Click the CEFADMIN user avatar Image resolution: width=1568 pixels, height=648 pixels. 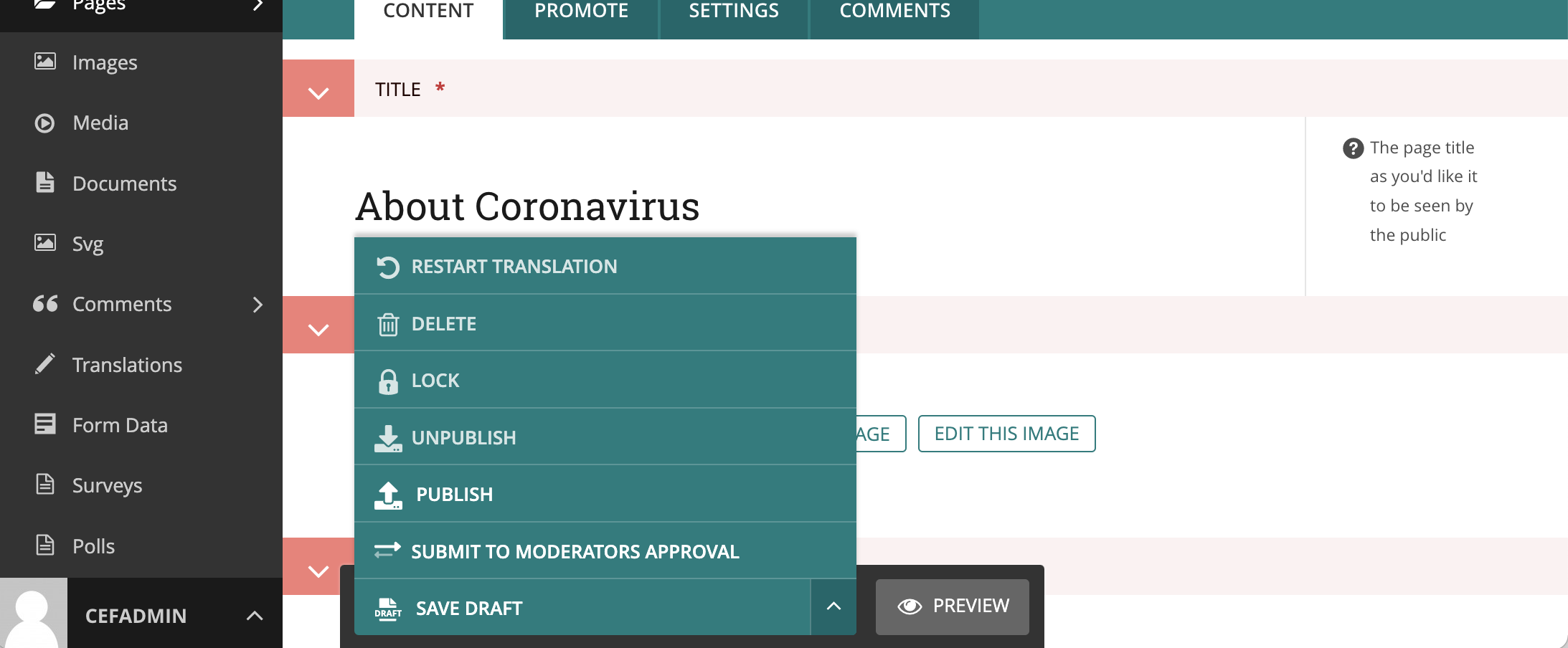(34, 613)
